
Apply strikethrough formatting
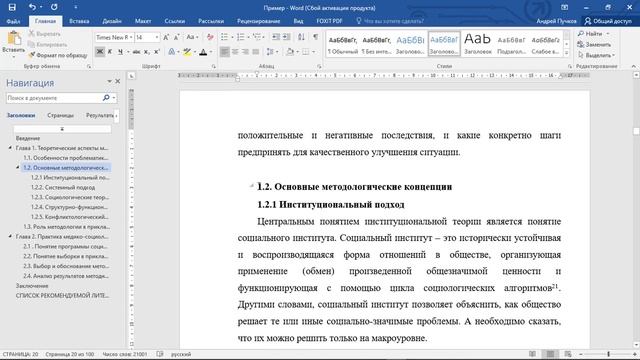(136, 52)
